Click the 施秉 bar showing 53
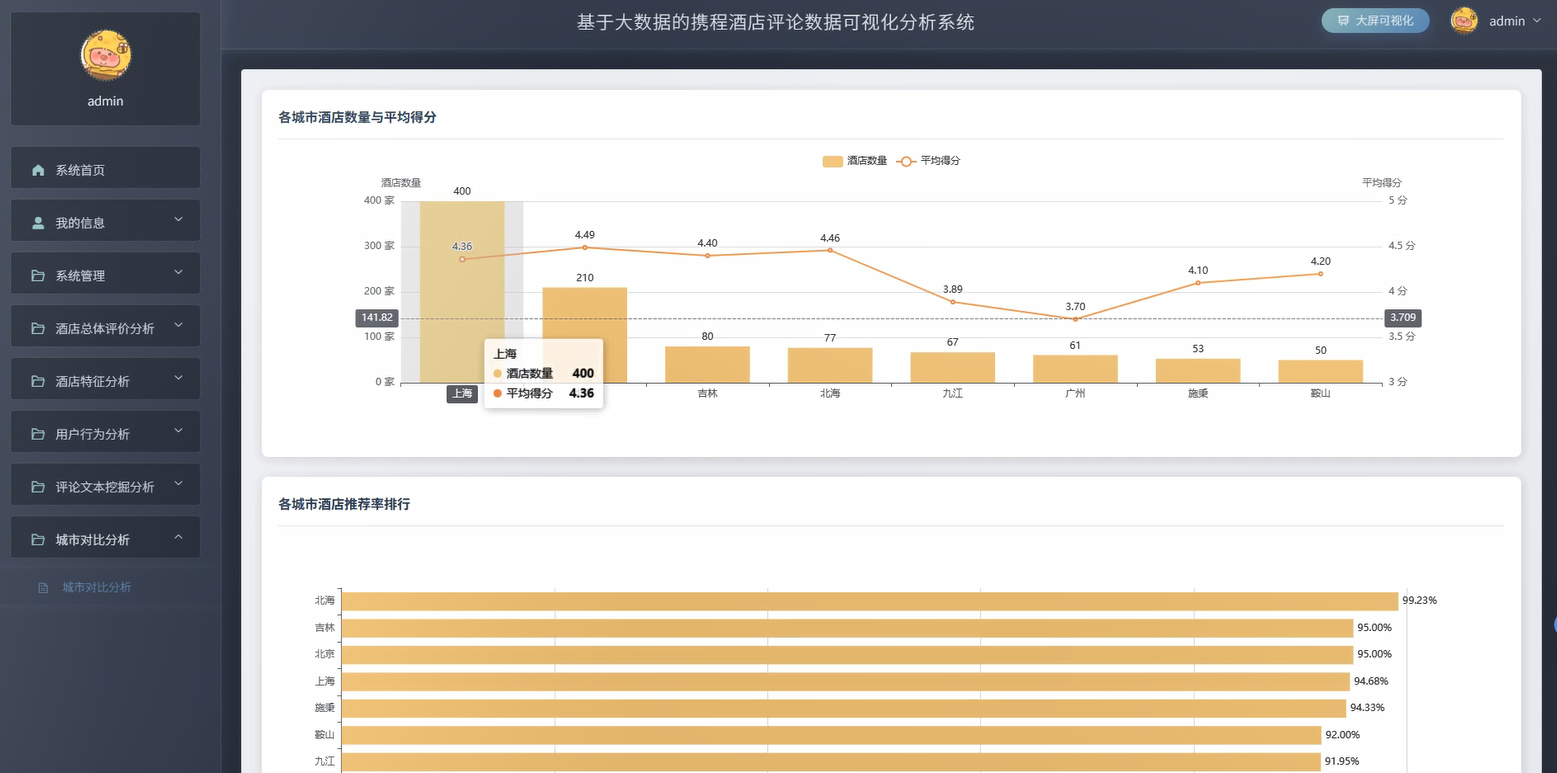This screenshot has width=1557, height=773. tap(1198, 371)
